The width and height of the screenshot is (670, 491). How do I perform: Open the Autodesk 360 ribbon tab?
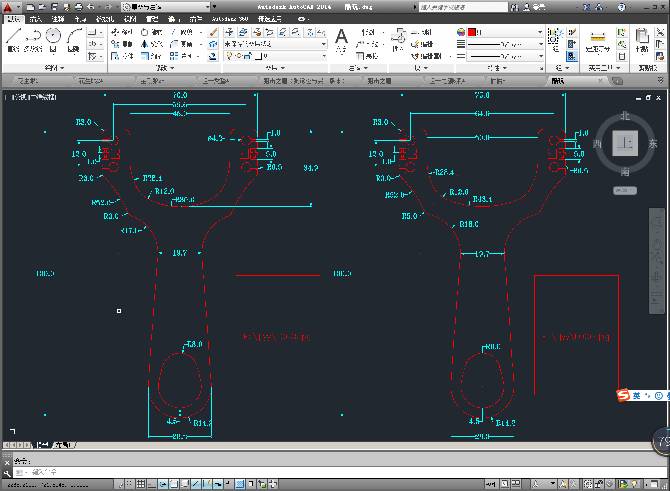click(x=230, y=19)
